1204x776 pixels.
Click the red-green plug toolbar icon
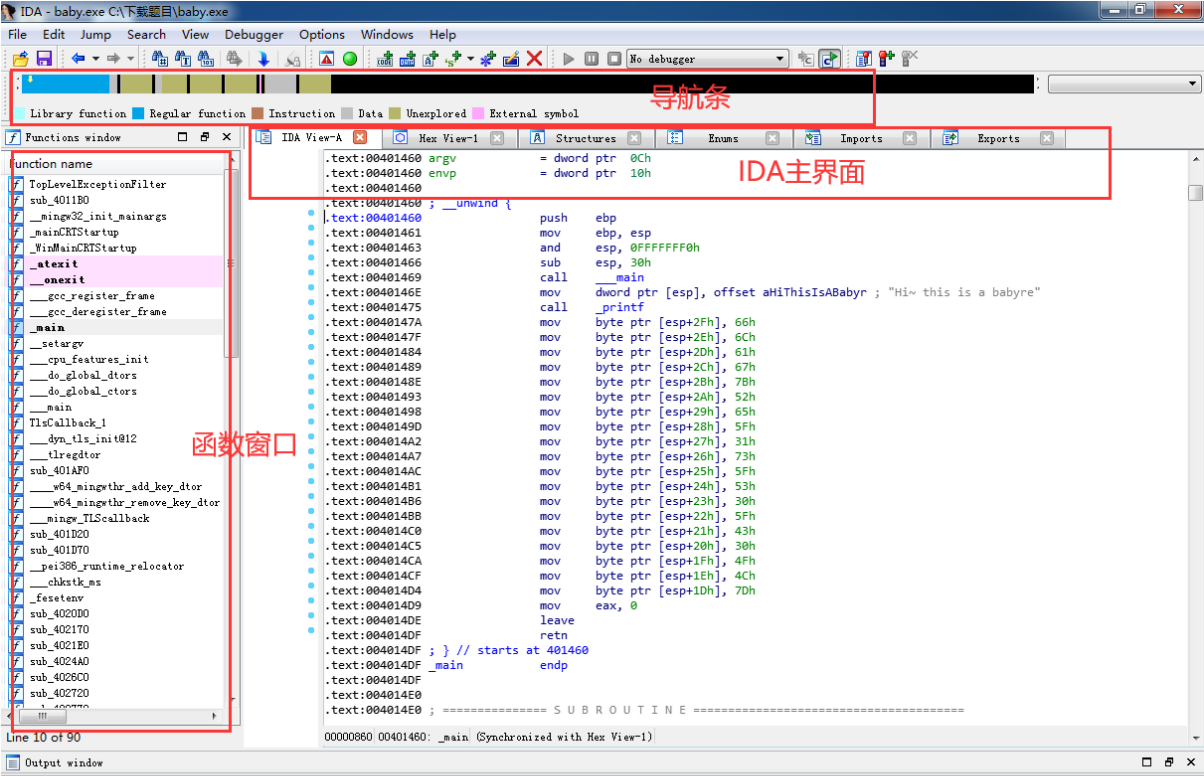tap(886, 59)
